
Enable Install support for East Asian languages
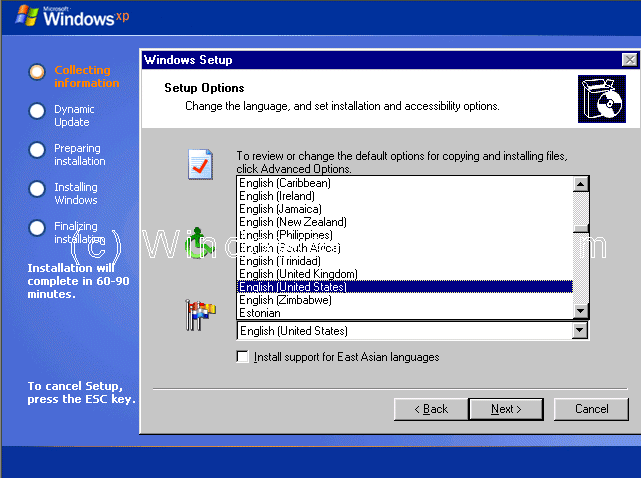pos(243,357)
